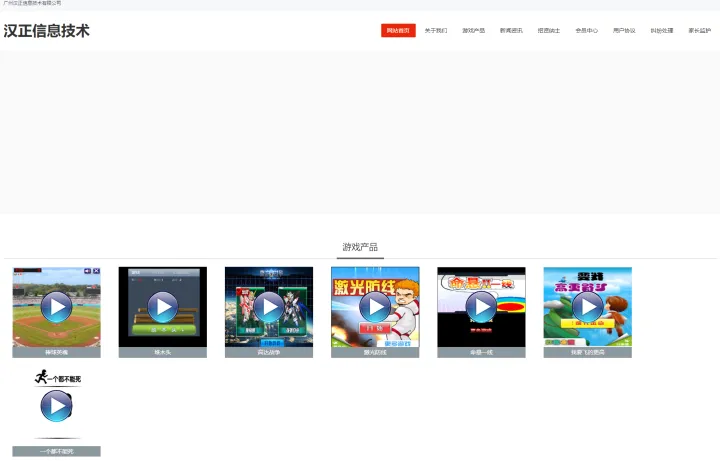Viewport: 720px width, 467px height.
Task: Open the 招贤纳士 recruitment page
Action: click(x=549, y=30)
